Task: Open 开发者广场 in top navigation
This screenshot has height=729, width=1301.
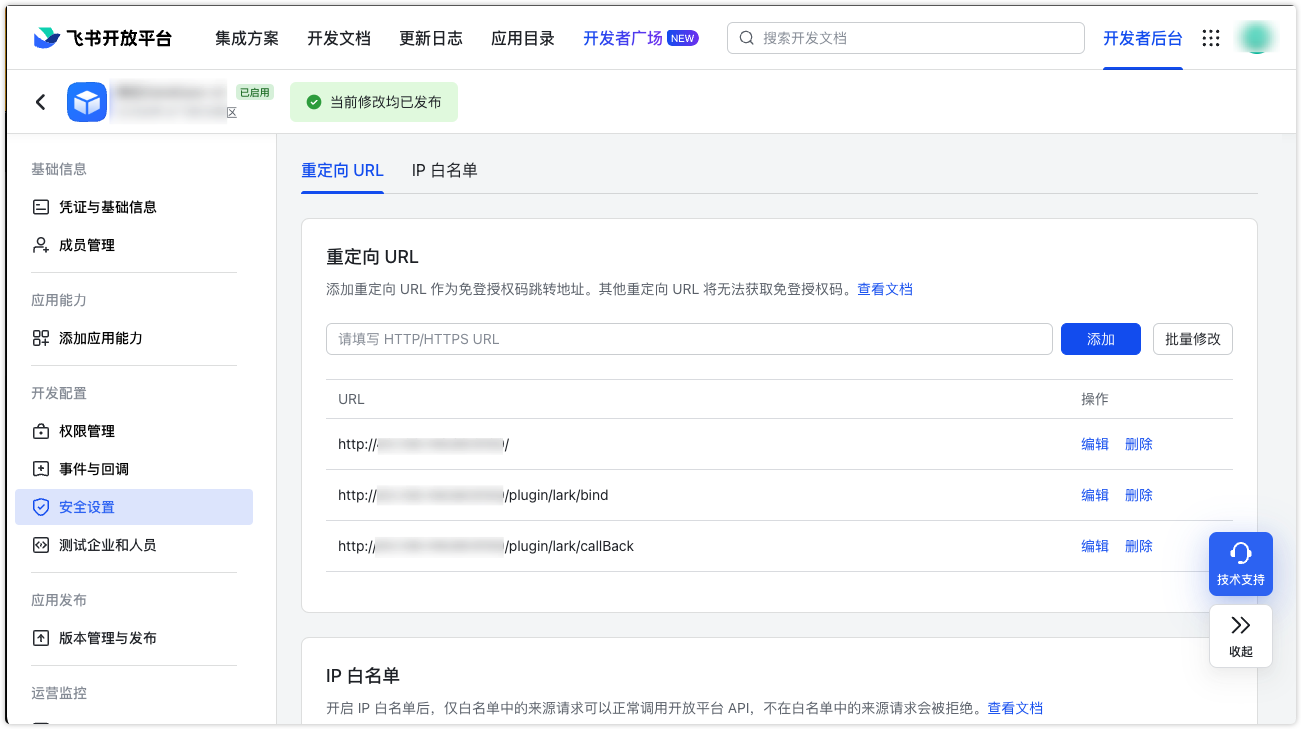Action: tap(623, 38)
